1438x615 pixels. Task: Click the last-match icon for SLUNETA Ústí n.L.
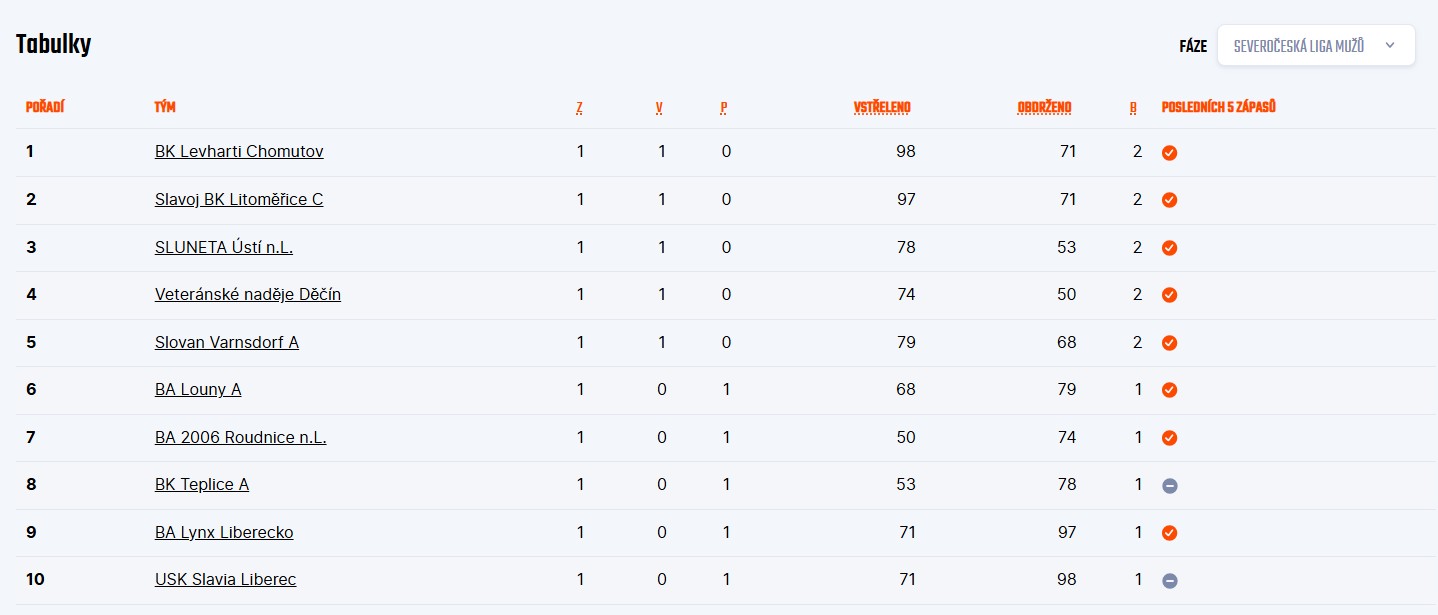1169,248
